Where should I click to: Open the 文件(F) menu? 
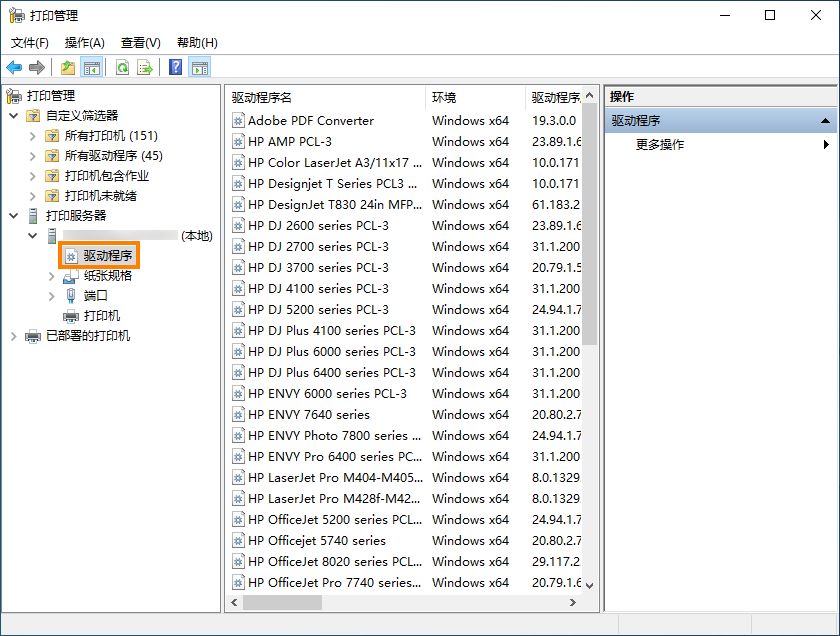point(29,43)
